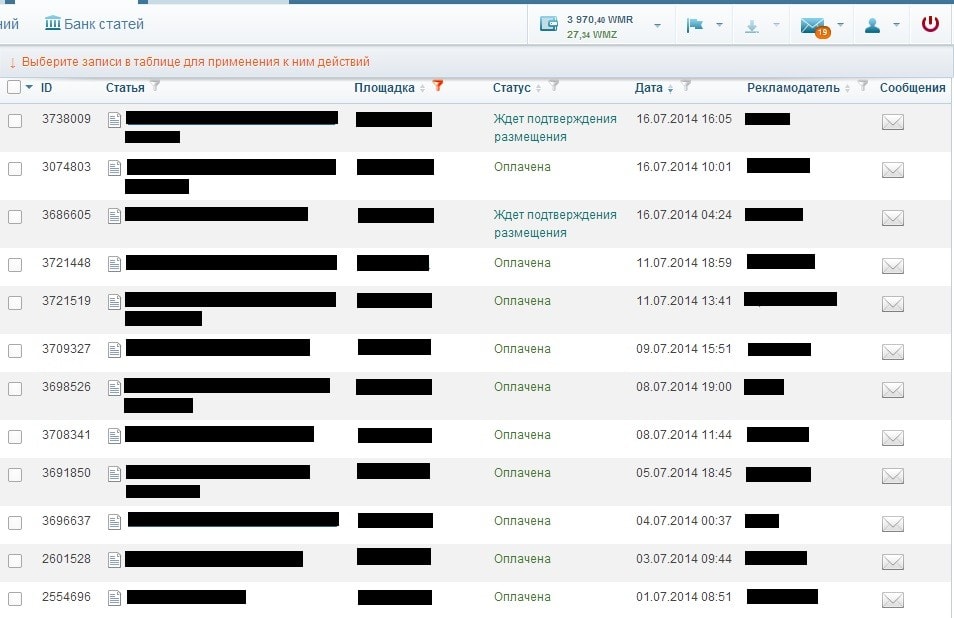Check the checkbox for row 3721448
Screen dimensions: 954x618
click(15, 265)
